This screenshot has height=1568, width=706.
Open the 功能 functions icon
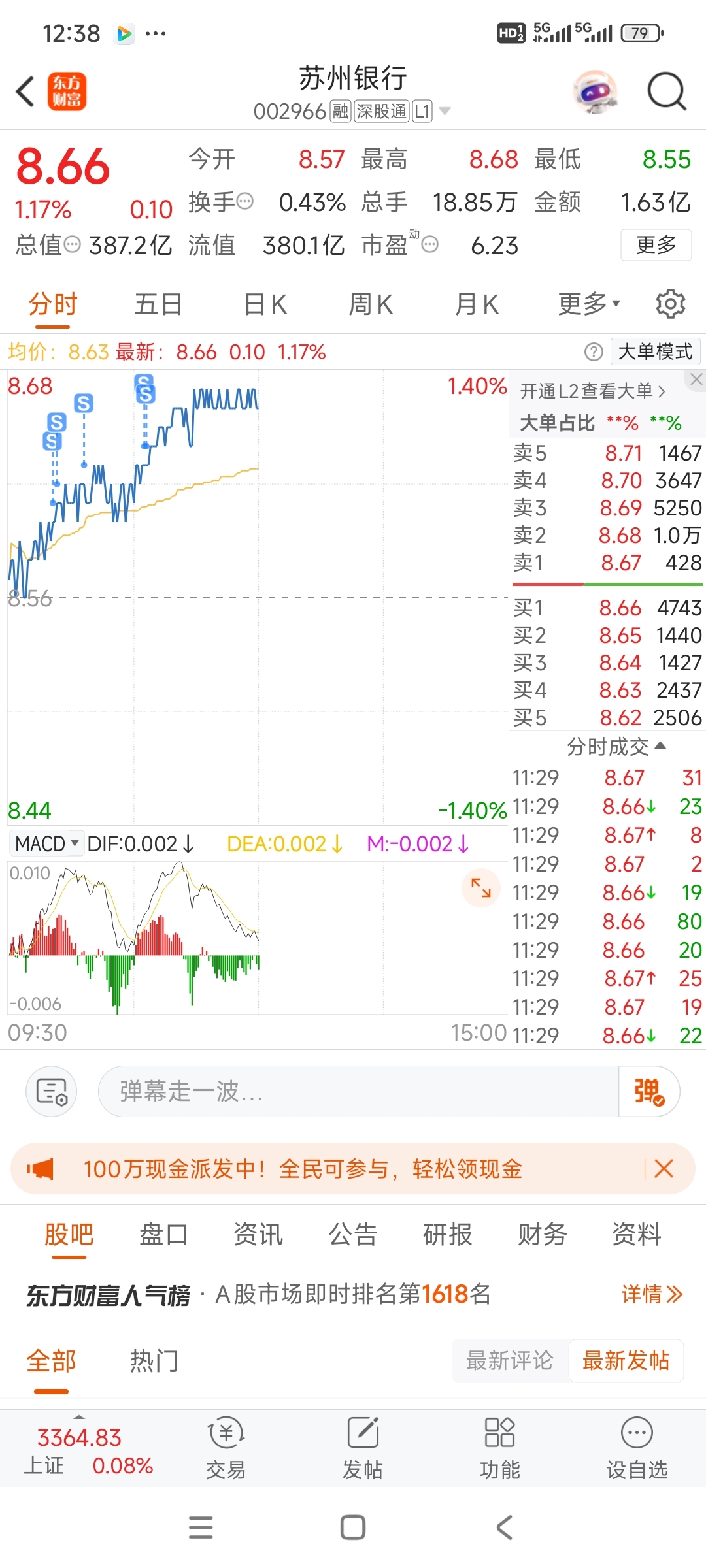[x=500, y=1448]
